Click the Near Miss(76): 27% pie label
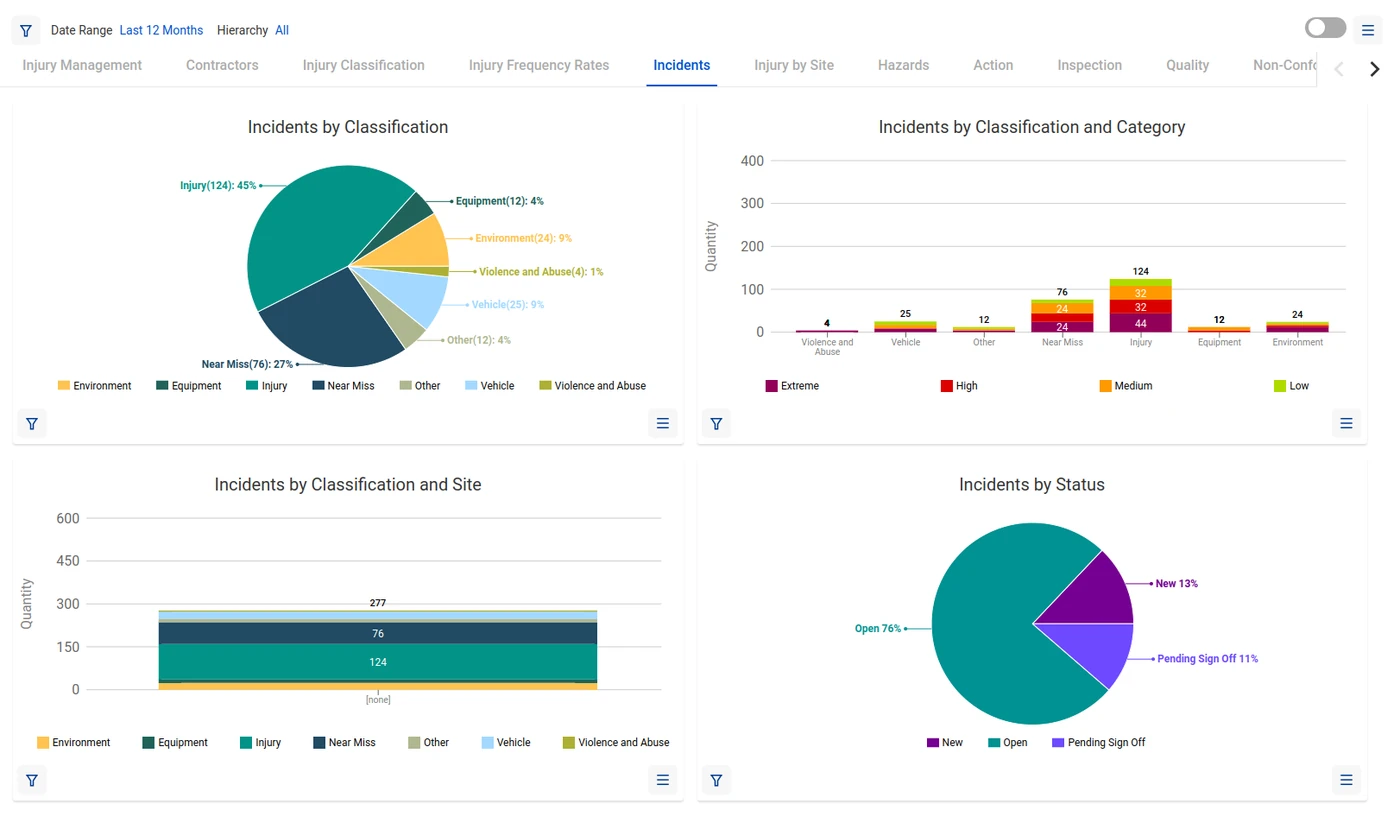This screenshot has width=1400, height=823. 247,365
